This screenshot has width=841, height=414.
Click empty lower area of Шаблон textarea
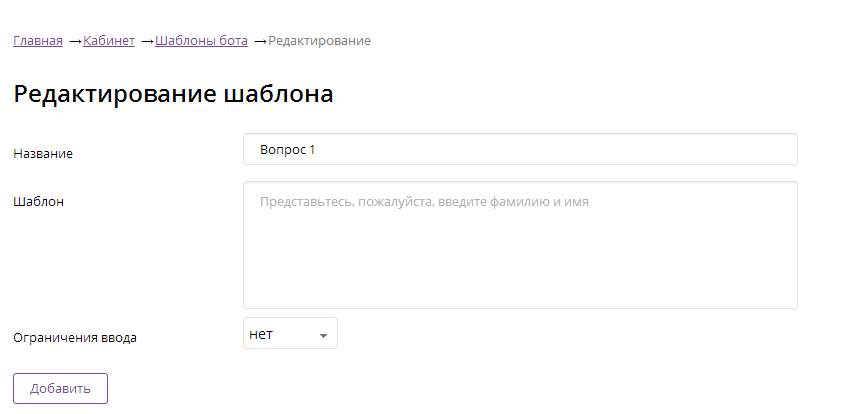coord(520,268)
